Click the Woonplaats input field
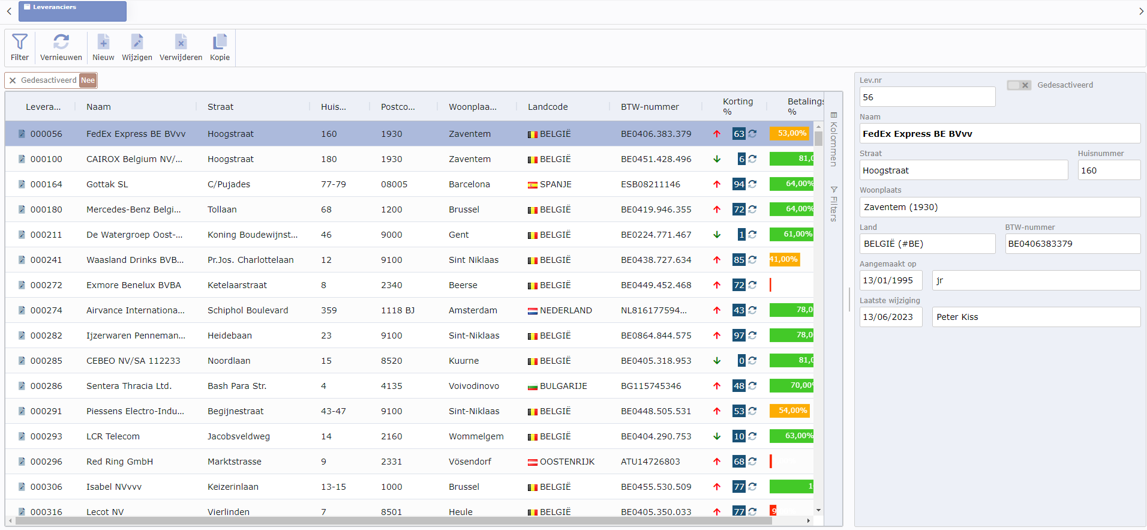The width and height of the screenshot is (1147, 530). tap(999, 207)
